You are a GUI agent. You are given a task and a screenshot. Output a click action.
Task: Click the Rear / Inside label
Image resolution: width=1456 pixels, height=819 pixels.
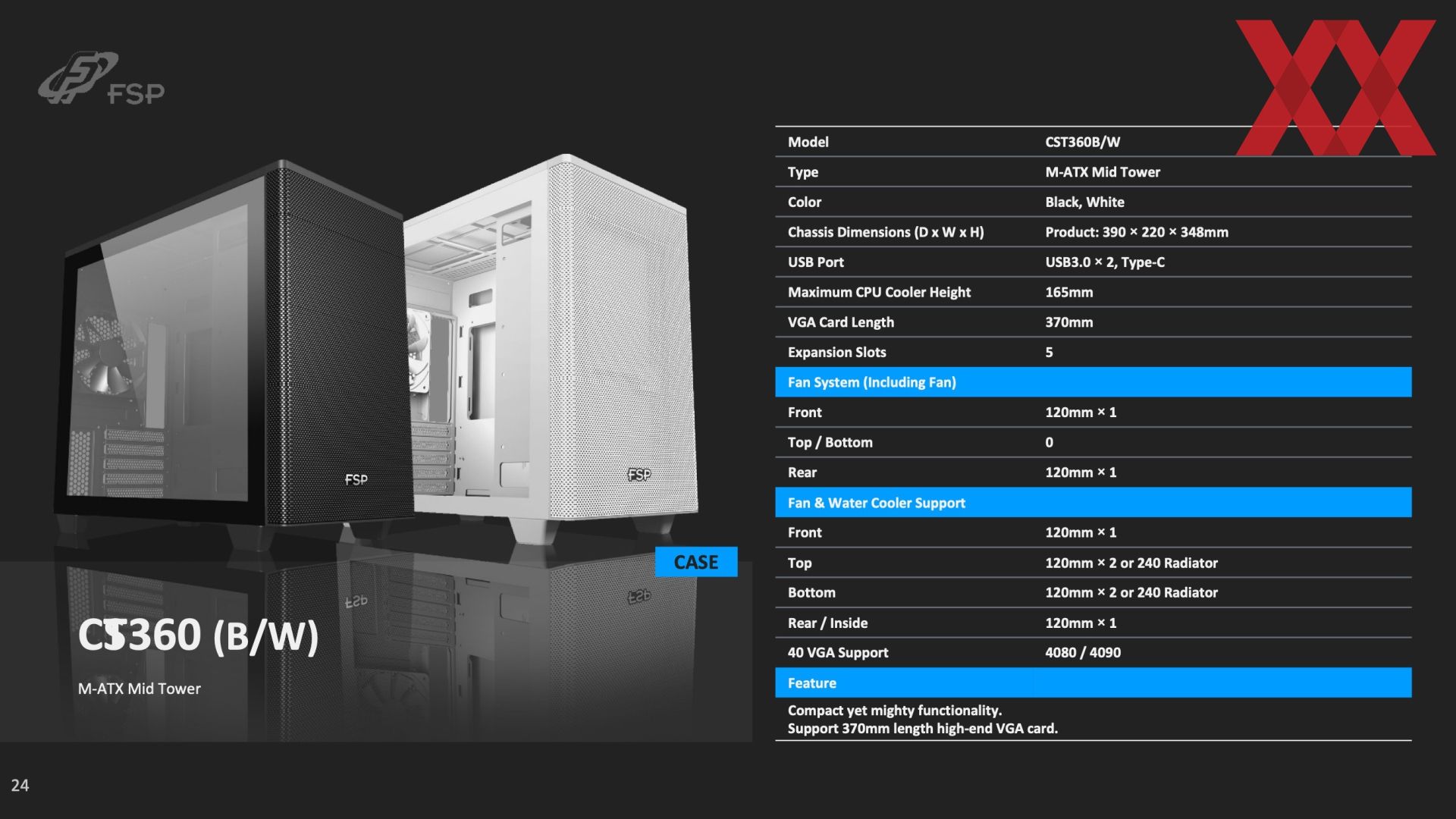(x=827, y=623)
